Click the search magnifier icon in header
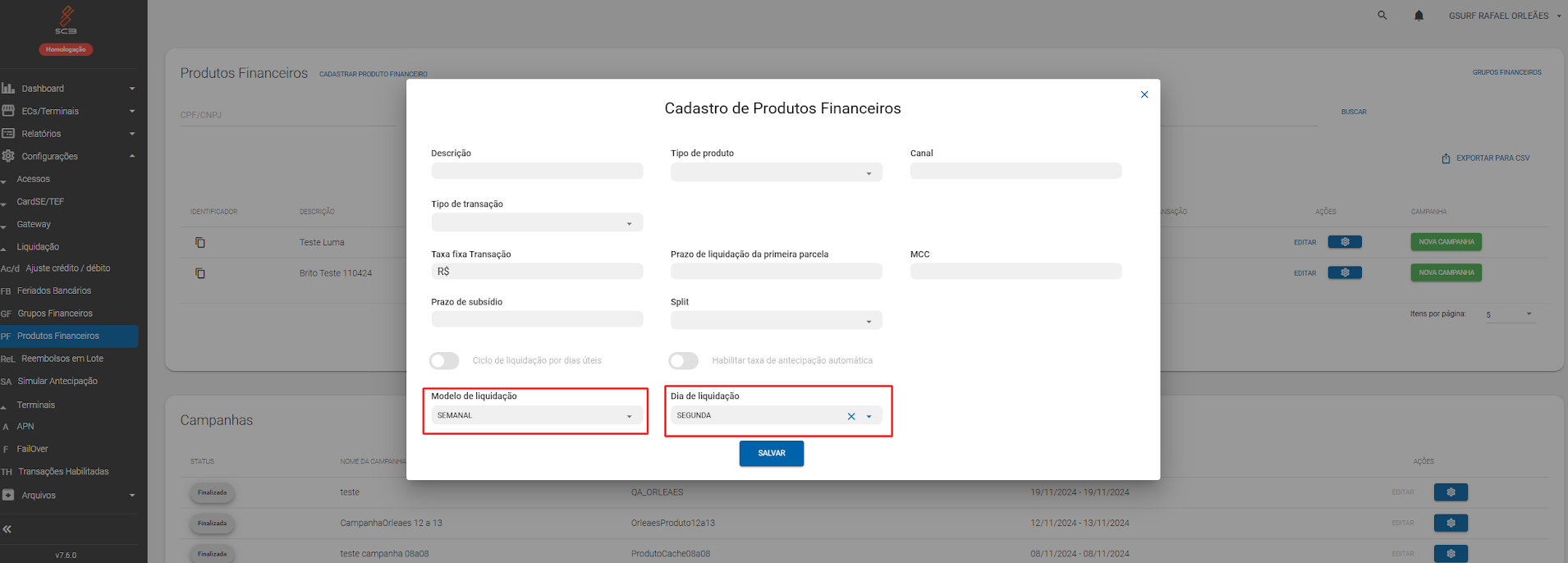Screen dimensions: 1568x563 tap(1382, 16)
